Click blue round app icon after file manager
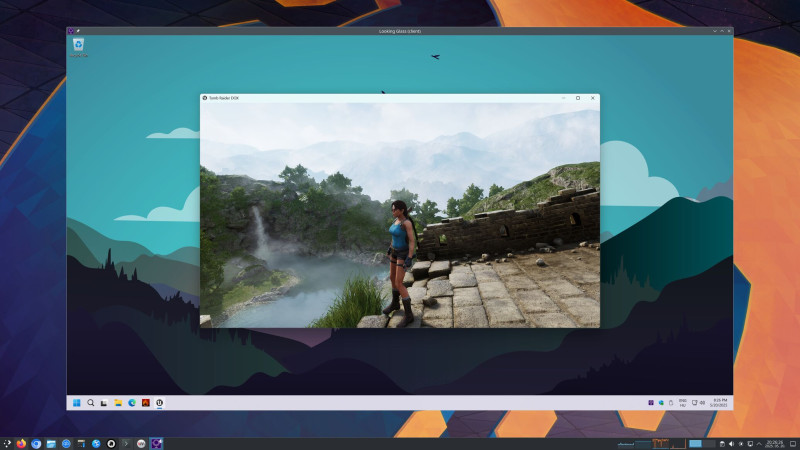 point(66,444)
